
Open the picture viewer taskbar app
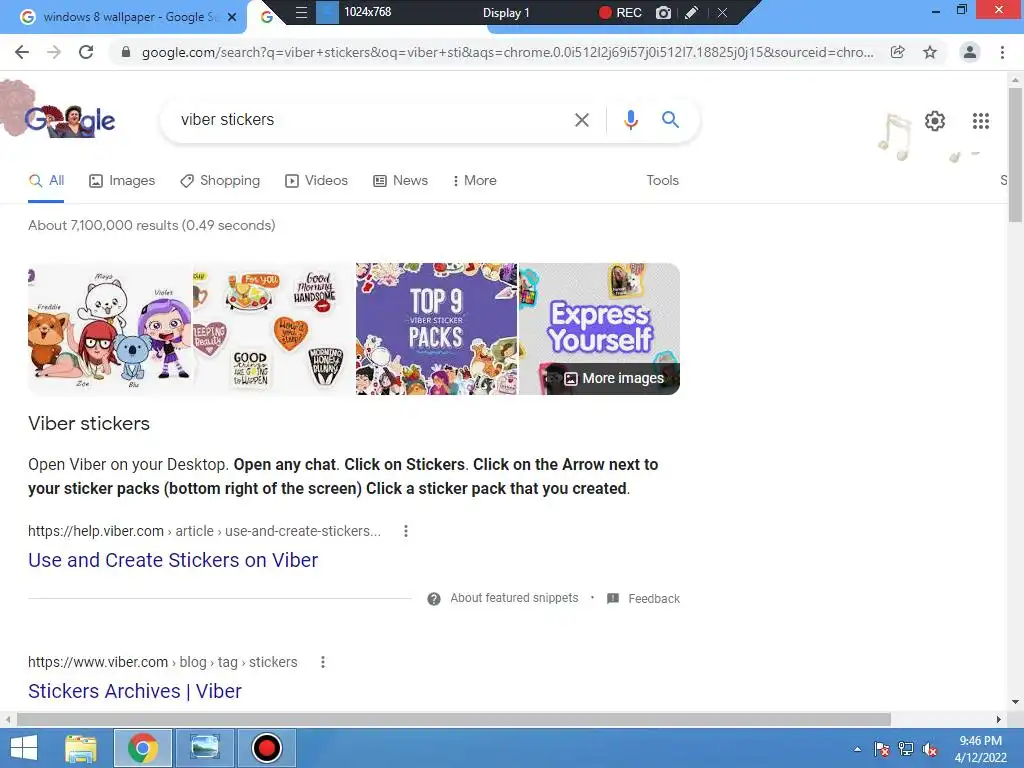click(x=204, y=748)
